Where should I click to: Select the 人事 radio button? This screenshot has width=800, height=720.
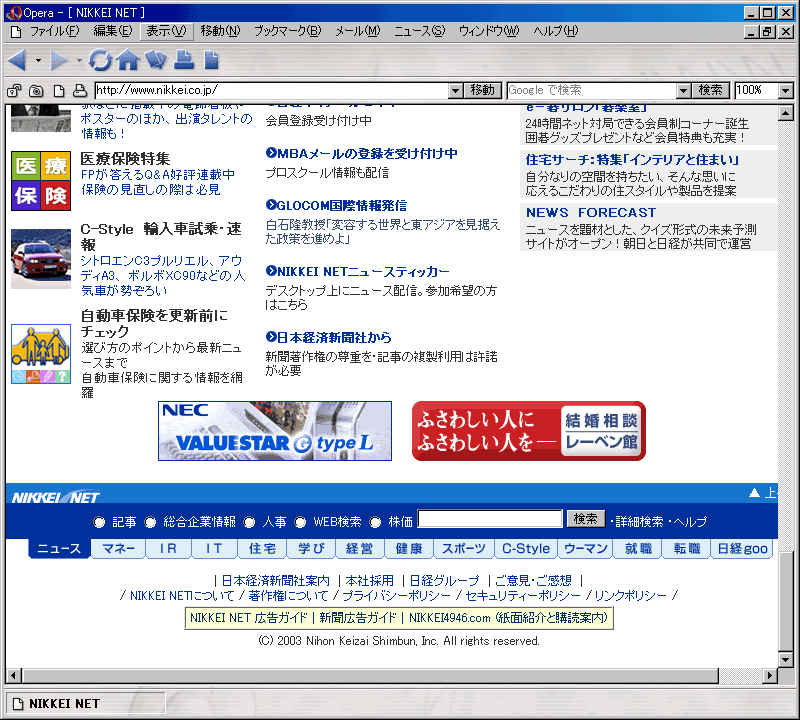pos(249,522)
